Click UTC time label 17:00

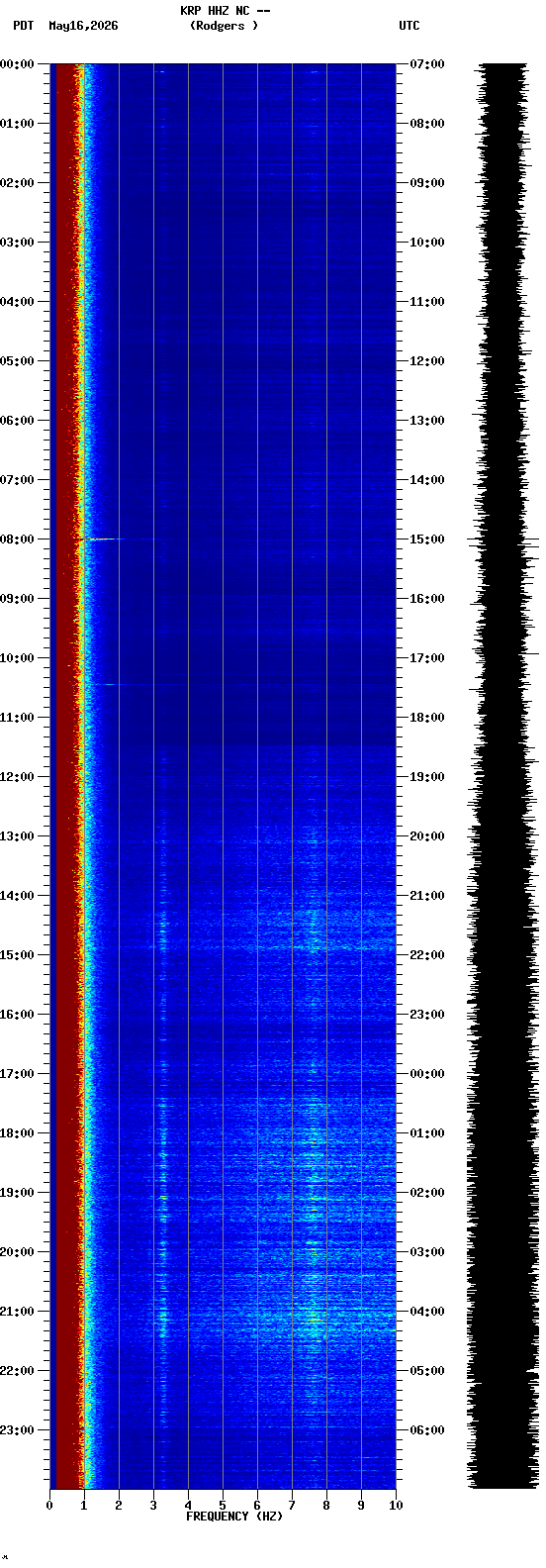click(x=427, y=658)
